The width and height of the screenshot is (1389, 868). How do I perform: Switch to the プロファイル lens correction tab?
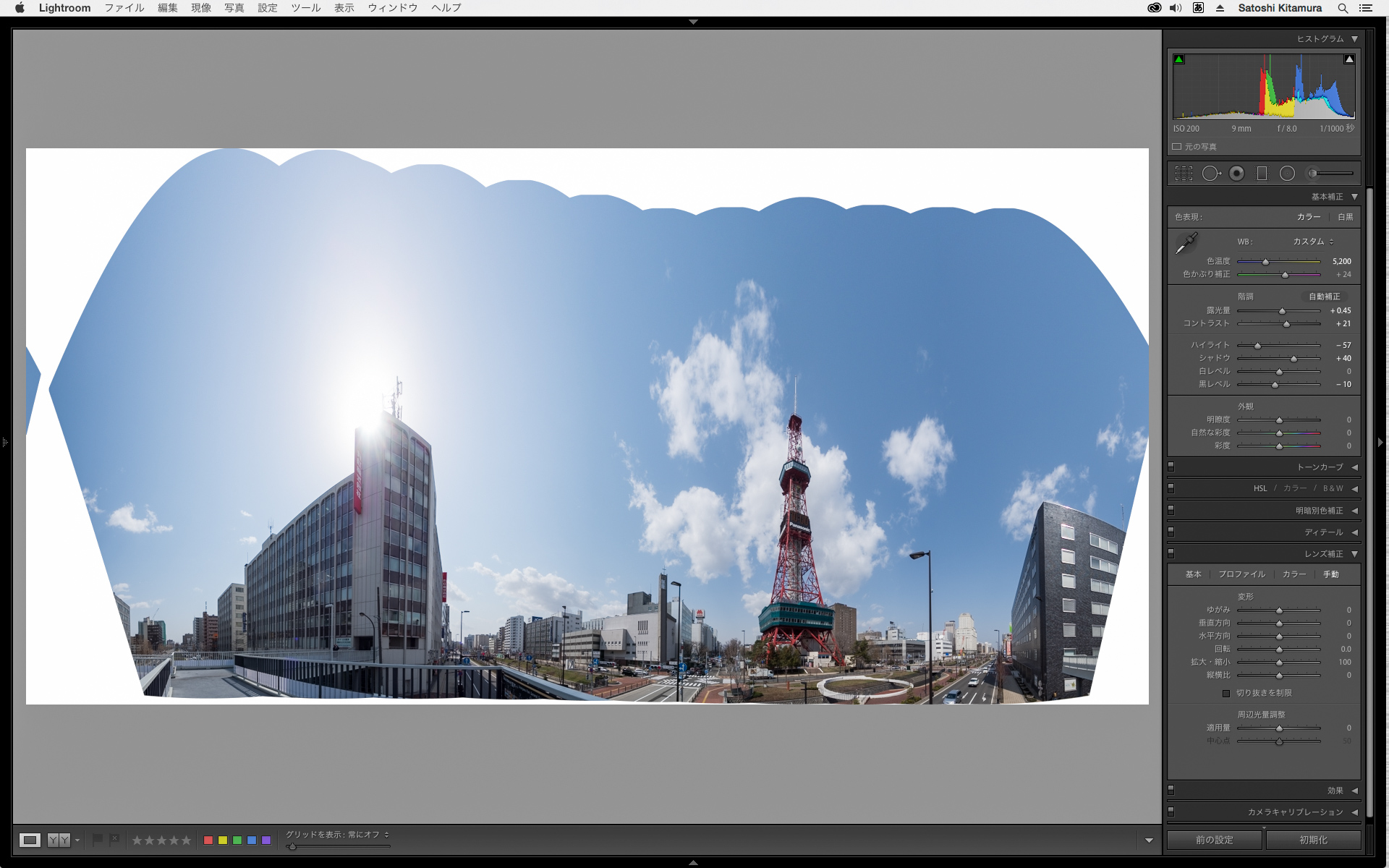pos(1241,574)
